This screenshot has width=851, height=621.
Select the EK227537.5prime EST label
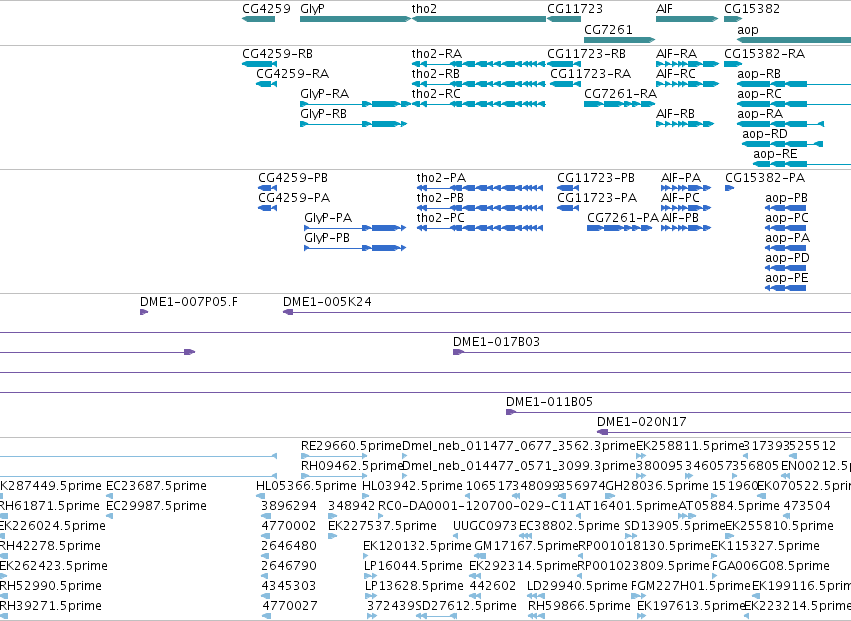click(382, 526)
